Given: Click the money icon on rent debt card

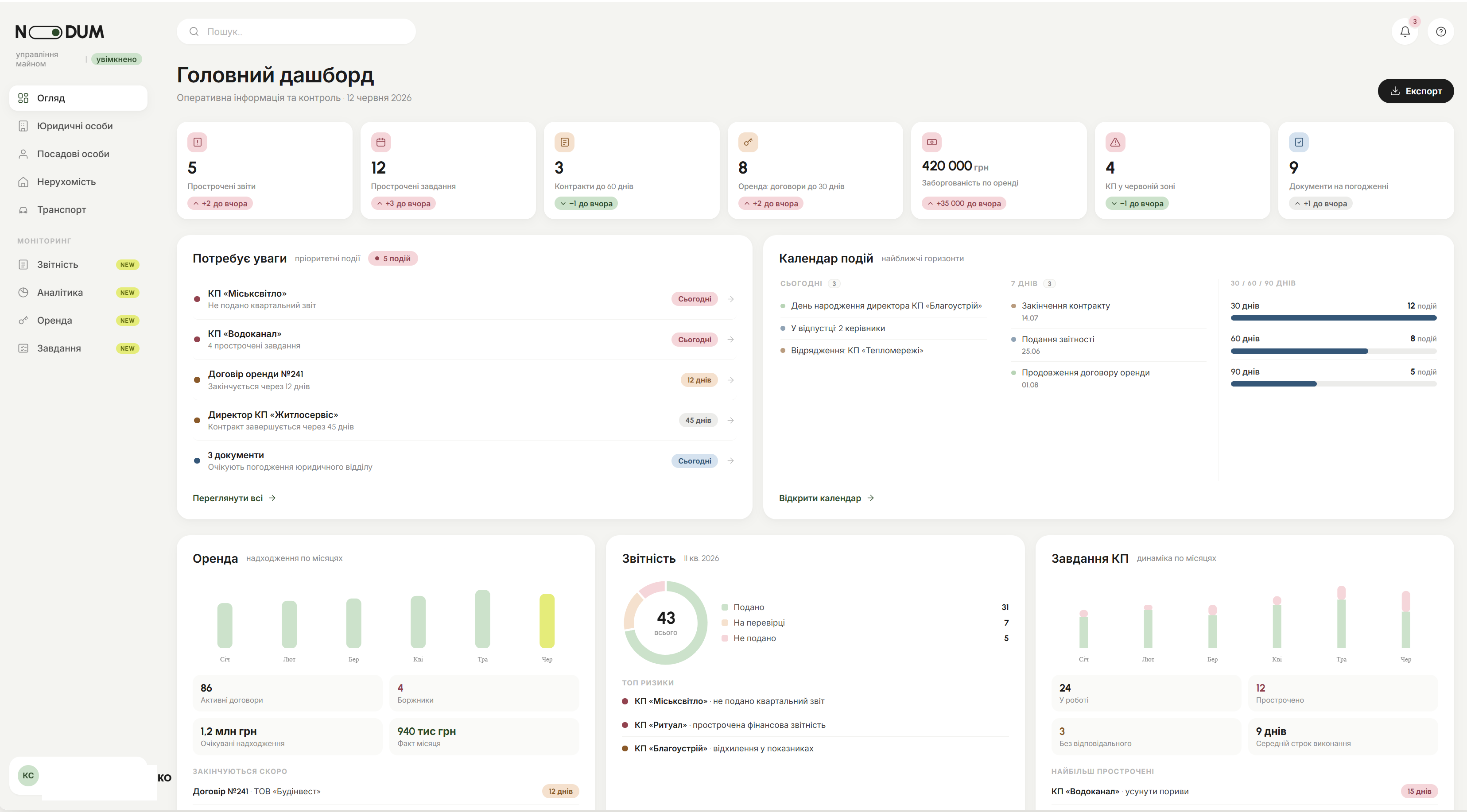Looking at the screenshot, I should 931,143.
